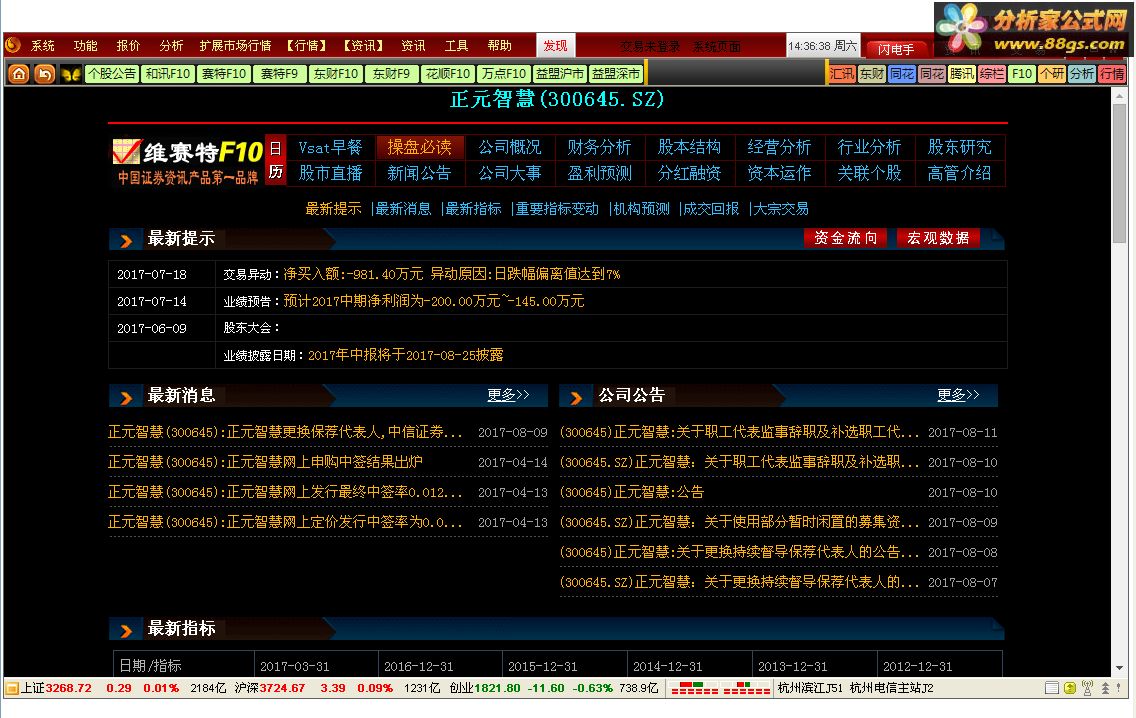The width and height of the screenshot is (1136, 718).
Task: Click the 益盟沪市 toolbar button
Action: pos(560,73)
